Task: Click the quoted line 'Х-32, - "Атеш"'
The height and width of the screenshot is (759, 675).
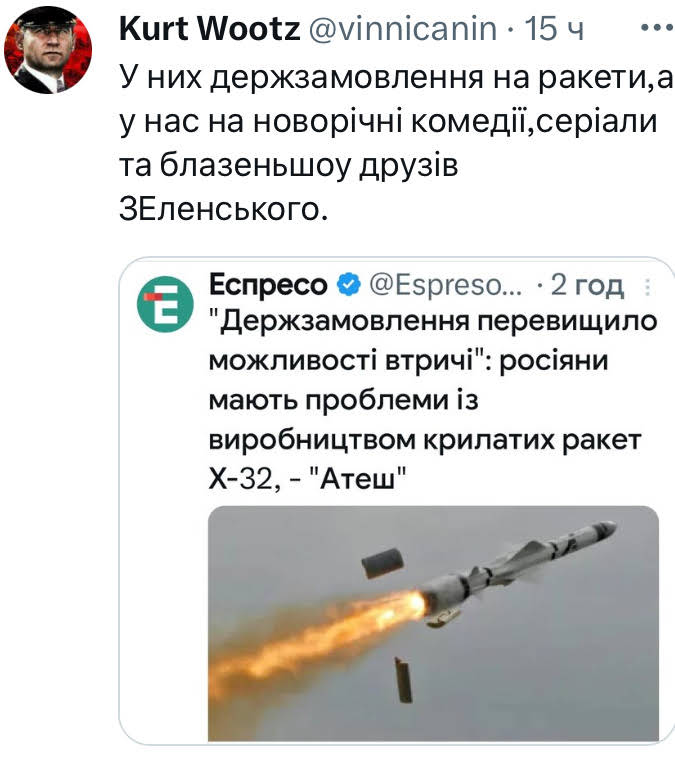Action: tap(307, 480)
